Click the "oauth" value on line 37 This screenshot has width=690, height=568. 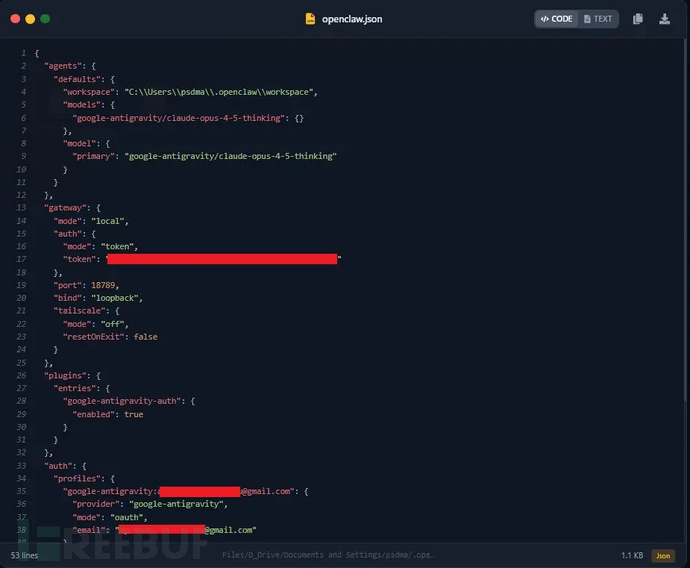pos(127,517)
